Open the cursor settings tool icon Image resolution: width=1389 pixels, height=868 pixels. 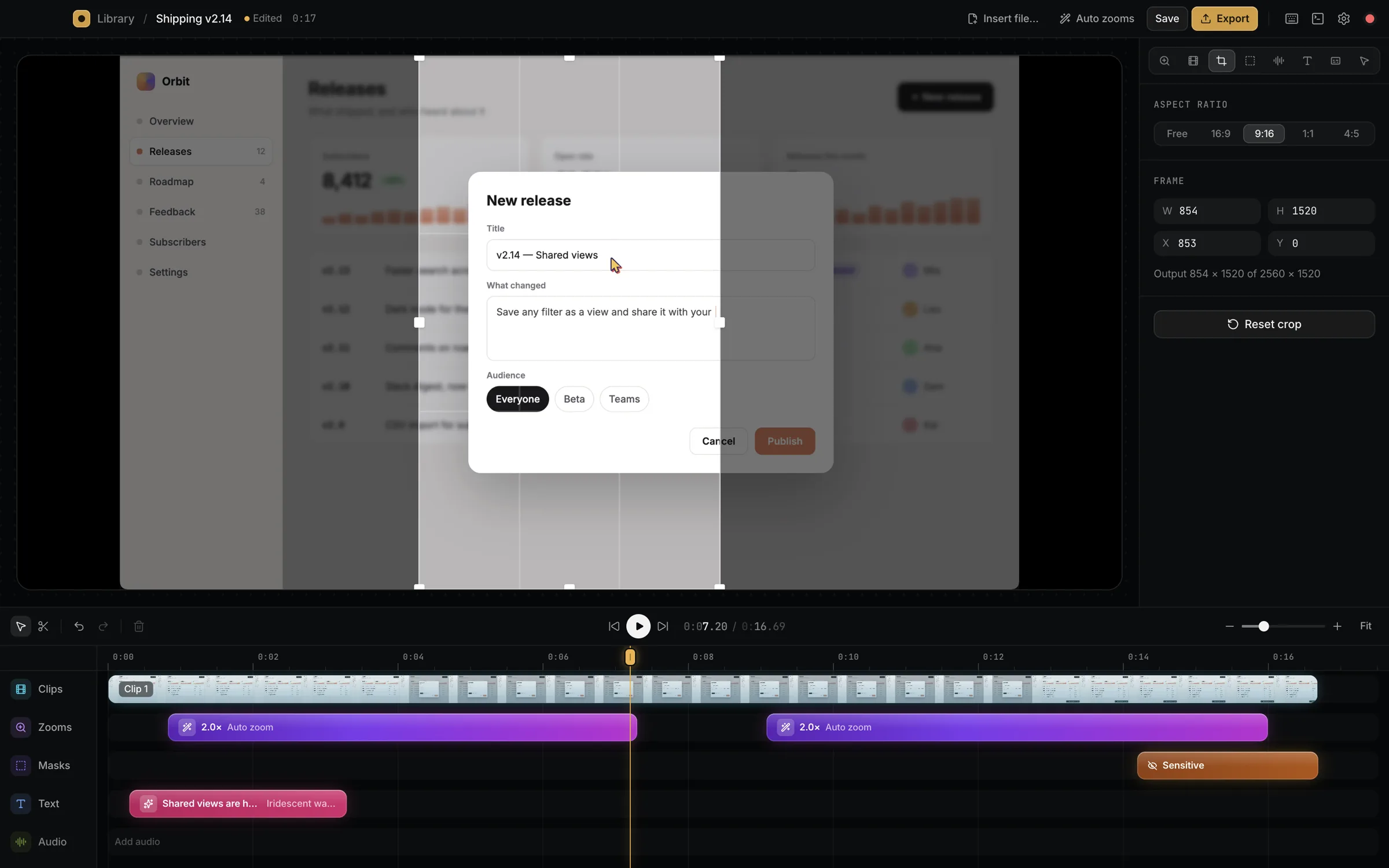[x=1364, y=61]
